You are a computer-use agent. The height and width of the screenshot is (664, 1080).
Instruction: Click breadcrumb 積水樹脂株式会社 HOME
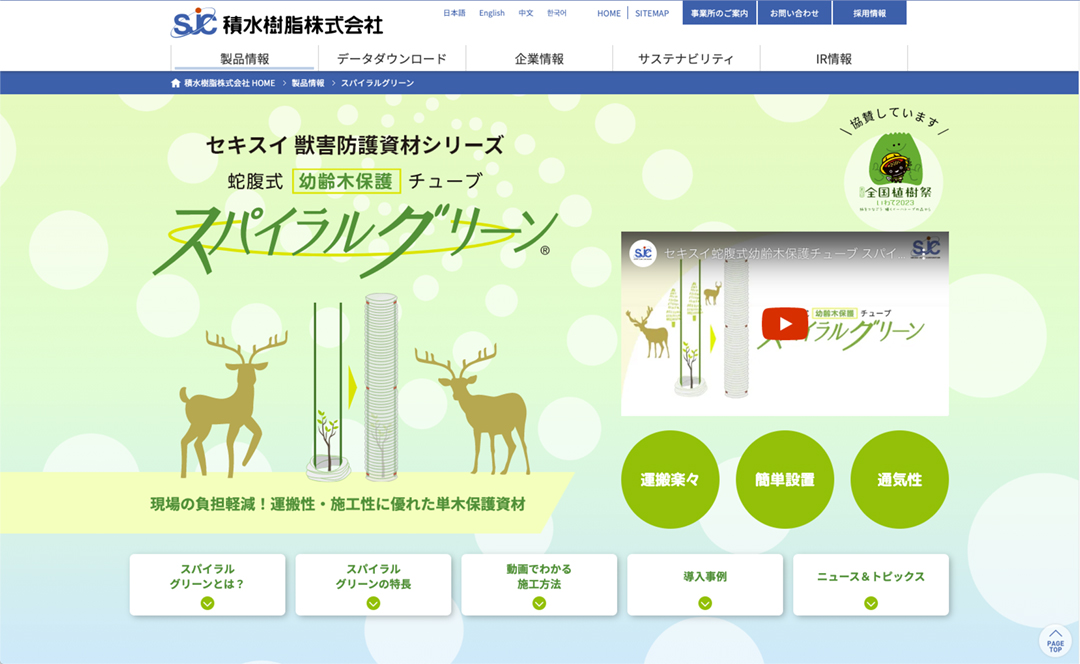229,83
